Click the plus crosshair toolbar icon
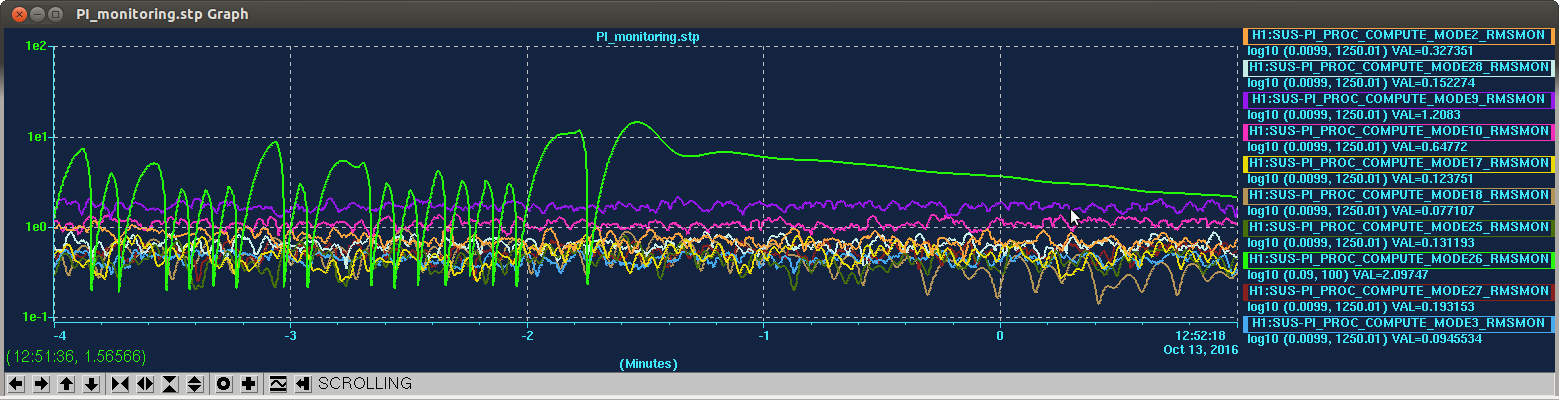This screenshot has width=1559, height=400. (x=248, y=384)
